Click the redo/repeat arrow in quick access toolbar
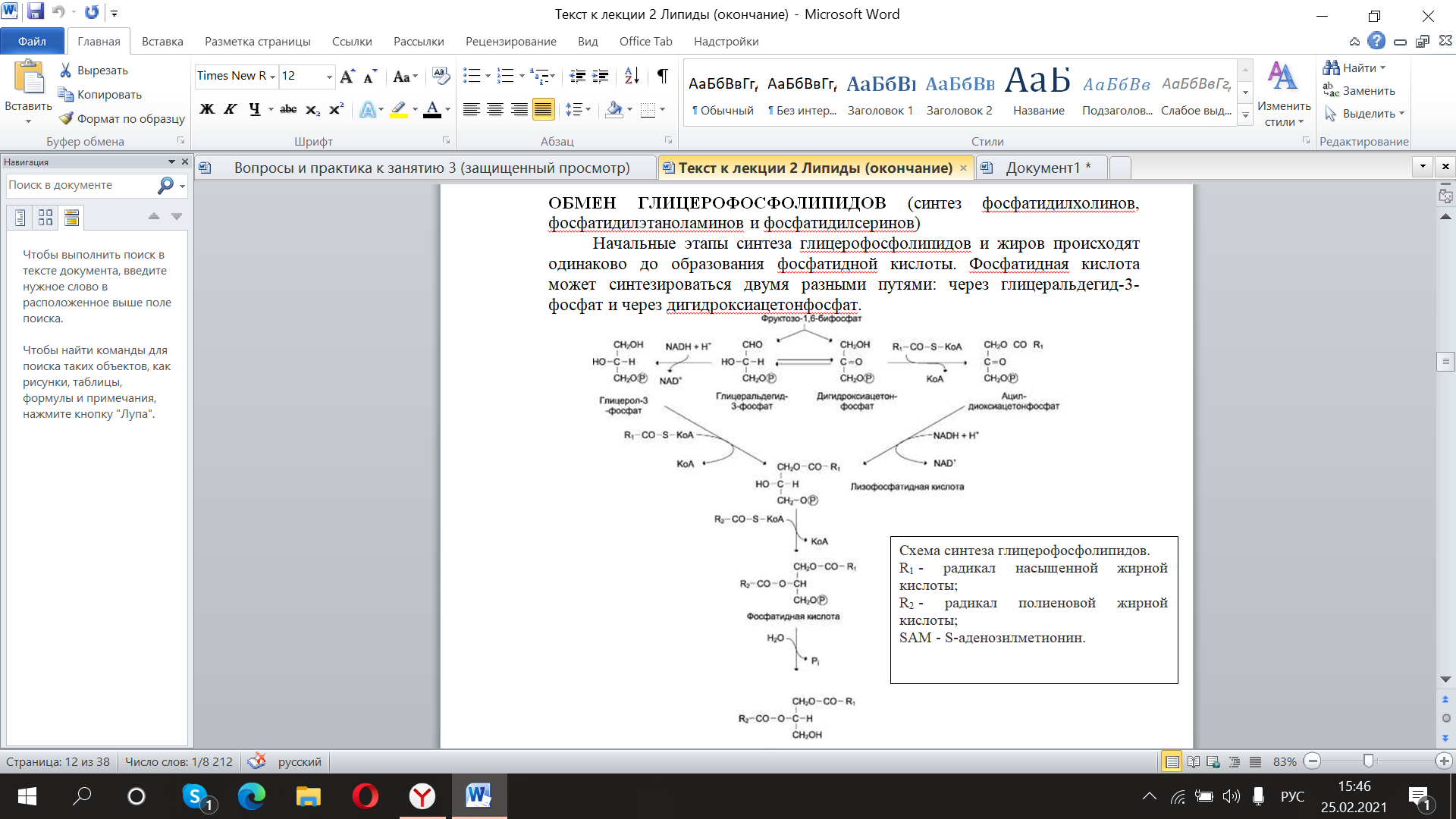The width and height of the screenshot is (1456, 819). 92,12
